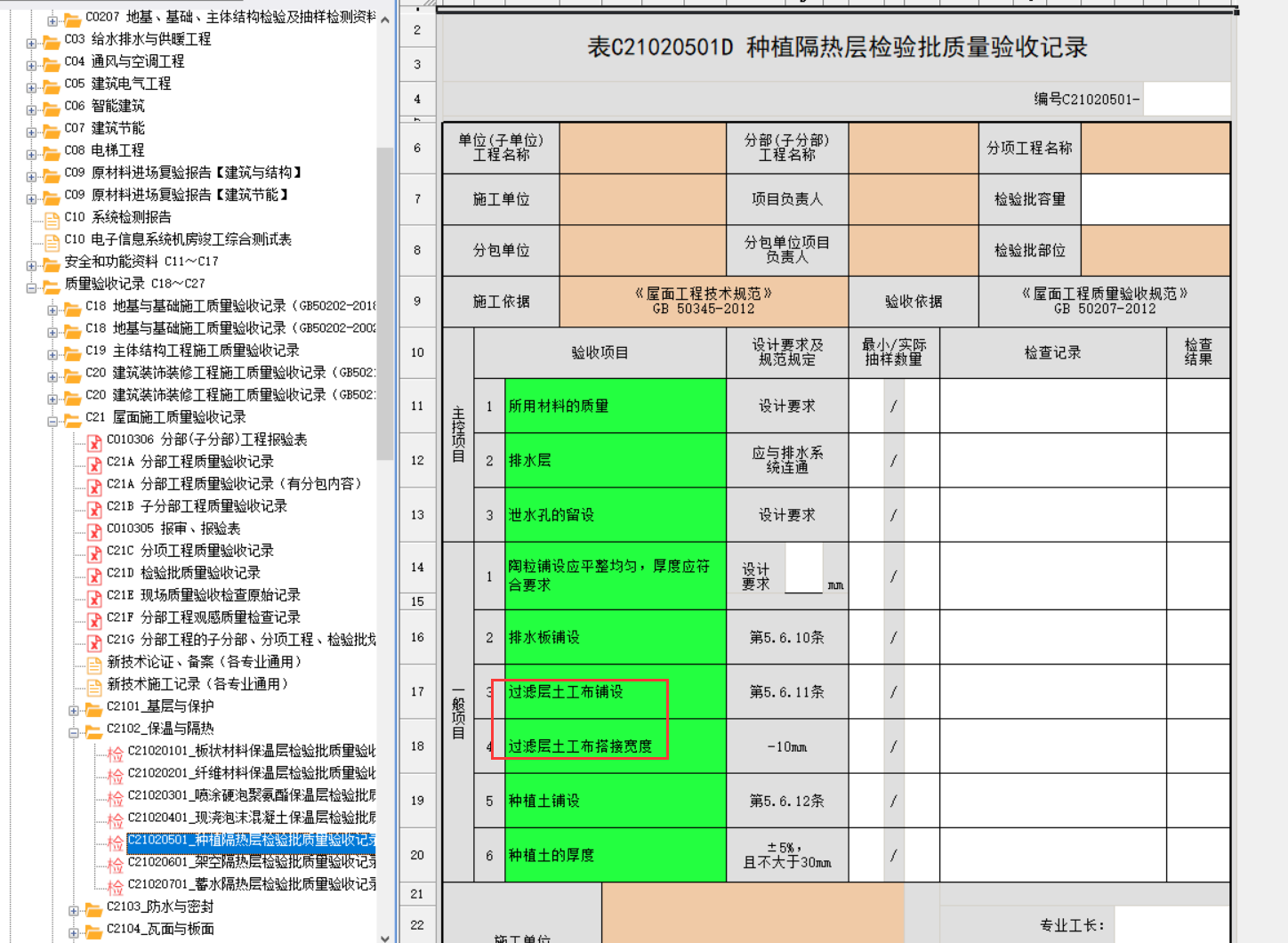Image resolution: width=1288 pixels, height=943 pixels.
Task: Click the 项目负责人 input cell
Action: (914, 199)
